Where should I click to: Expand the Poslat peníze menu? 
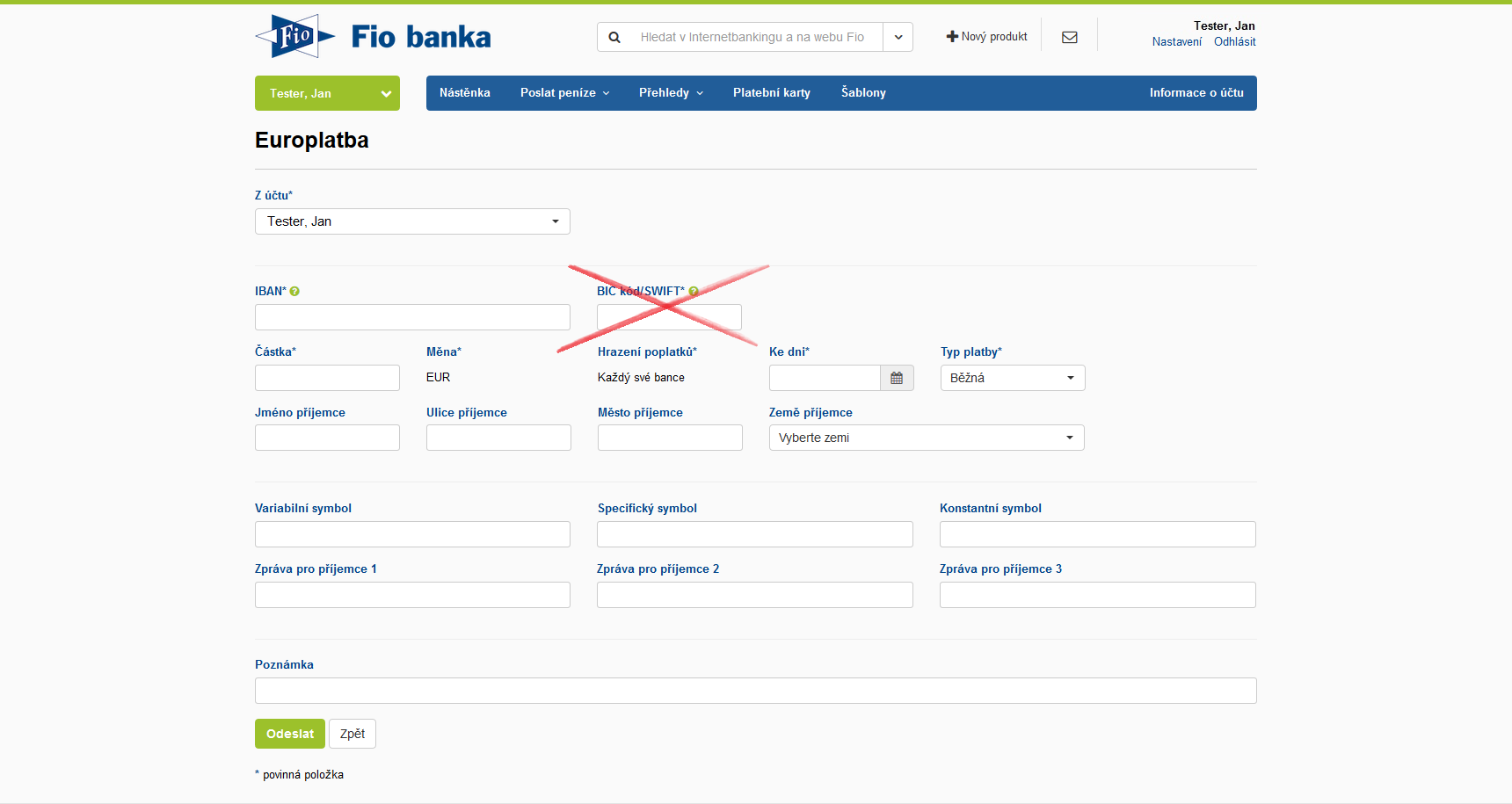(564, 92)
